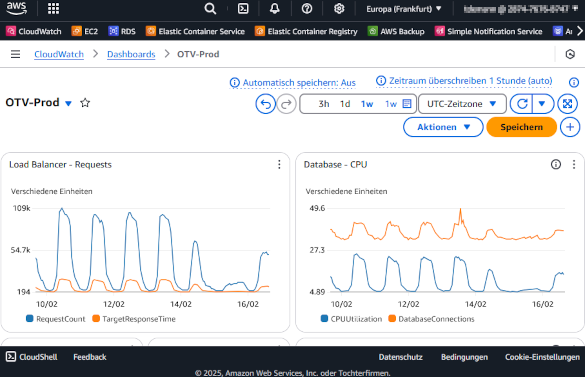Screen dimensions: 585x377
Task: Open the account menu dropdown
Action: tap(520, 9)
